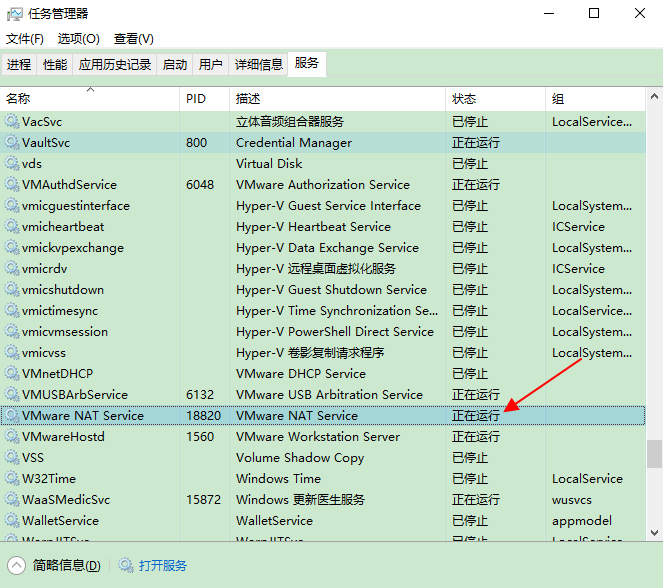Click the gear icon beside VacSvc
This screenshot has width=663, height=588.
click(12, 121)
